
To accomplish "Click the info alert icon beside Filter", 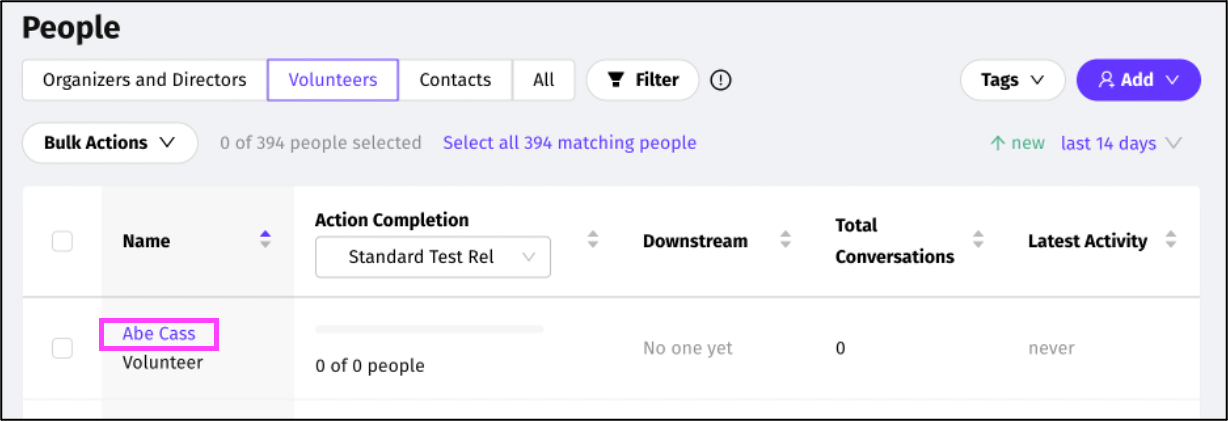I will [x=720, y=80].
